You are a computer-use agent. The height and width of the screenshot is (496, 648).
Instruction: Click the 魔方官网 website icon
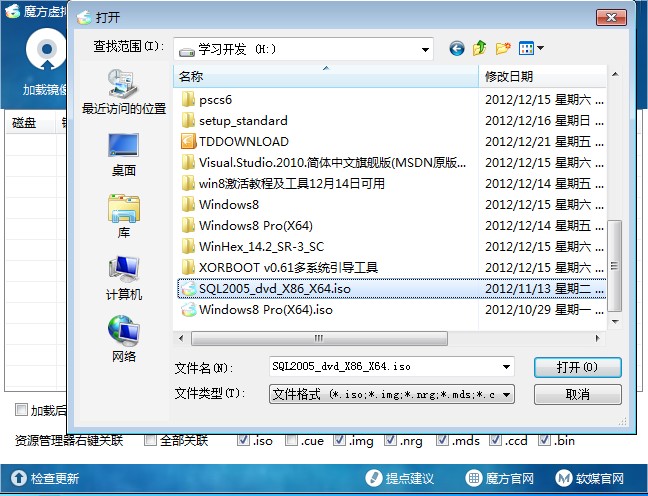pyautogui.click(x=474, y=478)
